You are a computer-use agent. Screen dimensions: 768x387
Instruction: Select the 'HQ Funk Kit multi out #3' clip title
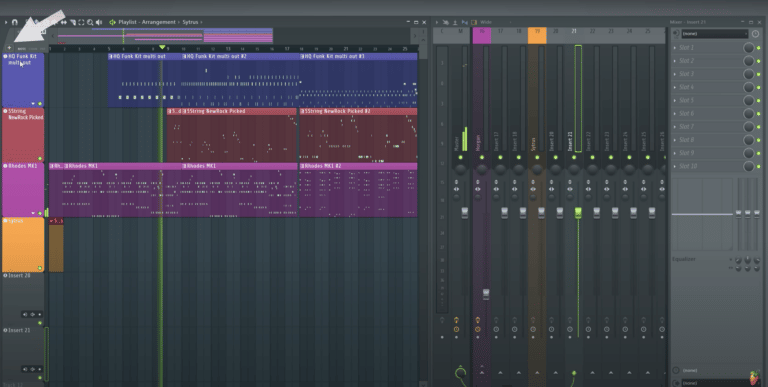click(335, 56)
